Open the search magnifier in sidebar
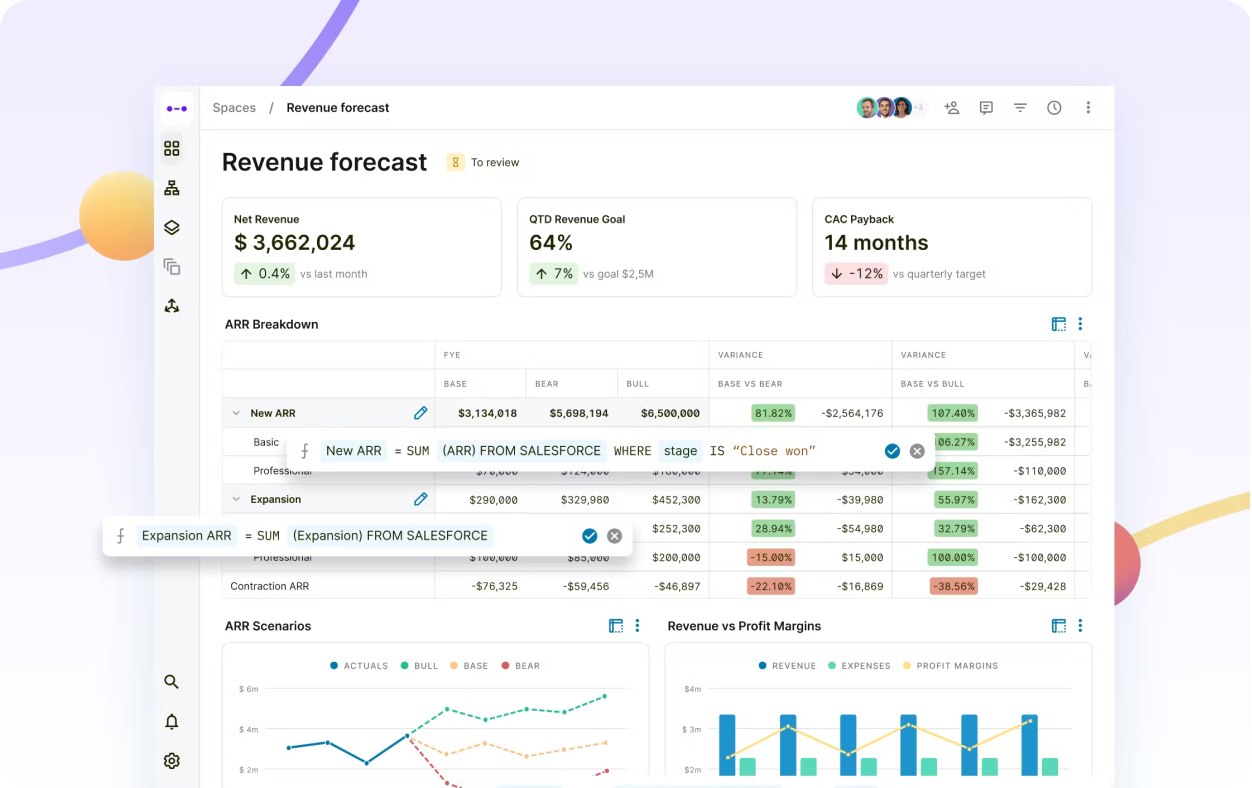 (x=172, y=682)
